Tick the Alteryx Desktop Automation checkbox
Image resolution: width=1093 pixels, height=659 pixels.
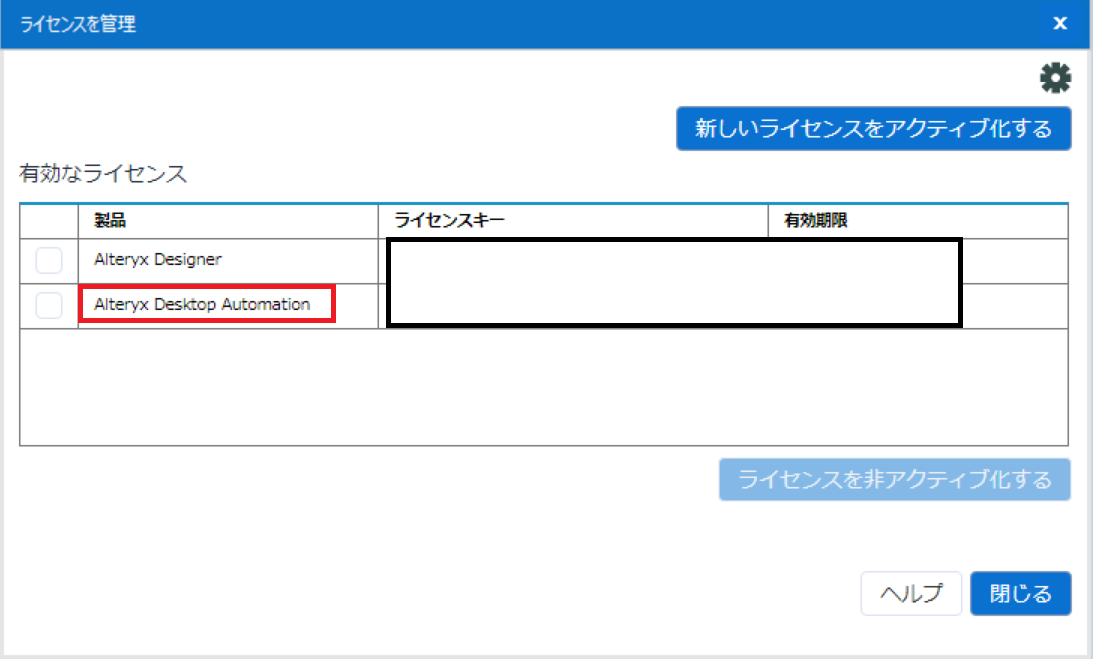[49, 305]
